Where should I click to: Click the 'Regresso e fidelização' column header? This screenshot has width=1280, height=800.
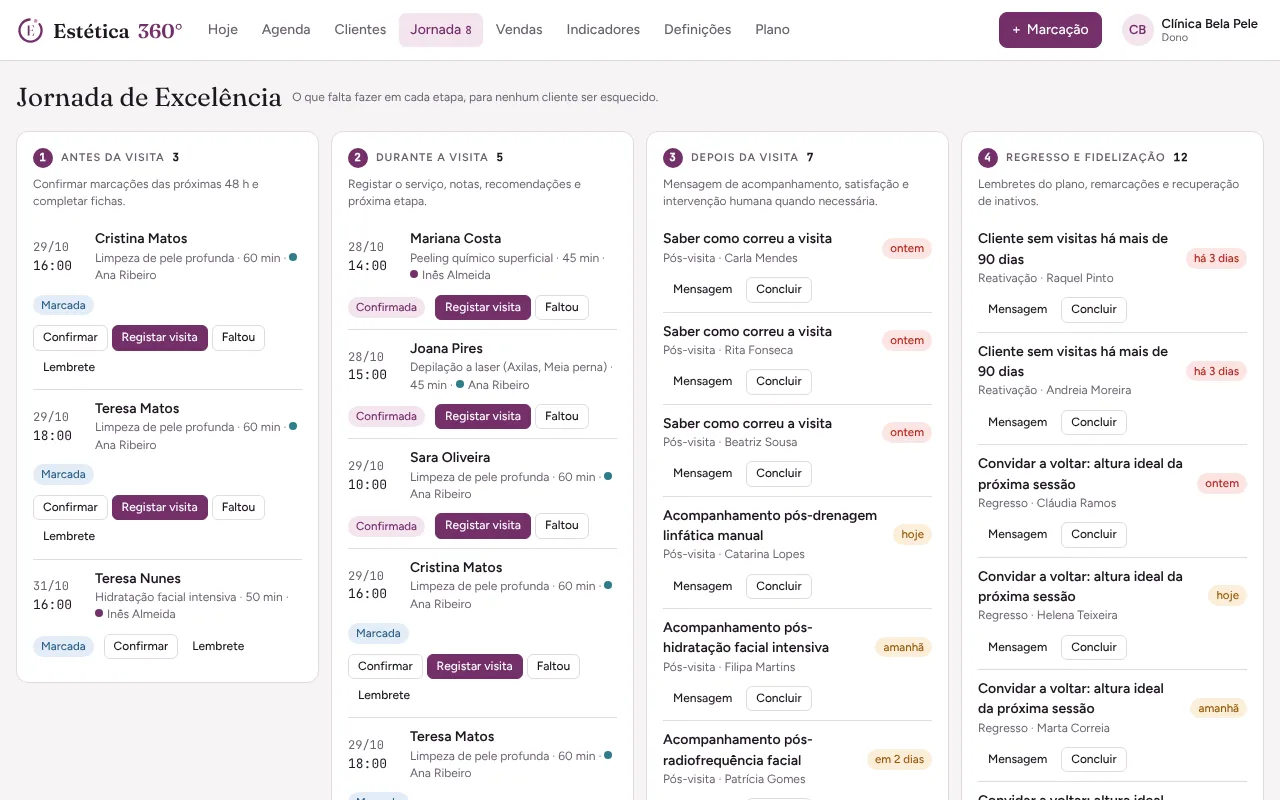tap(1085, 158)
